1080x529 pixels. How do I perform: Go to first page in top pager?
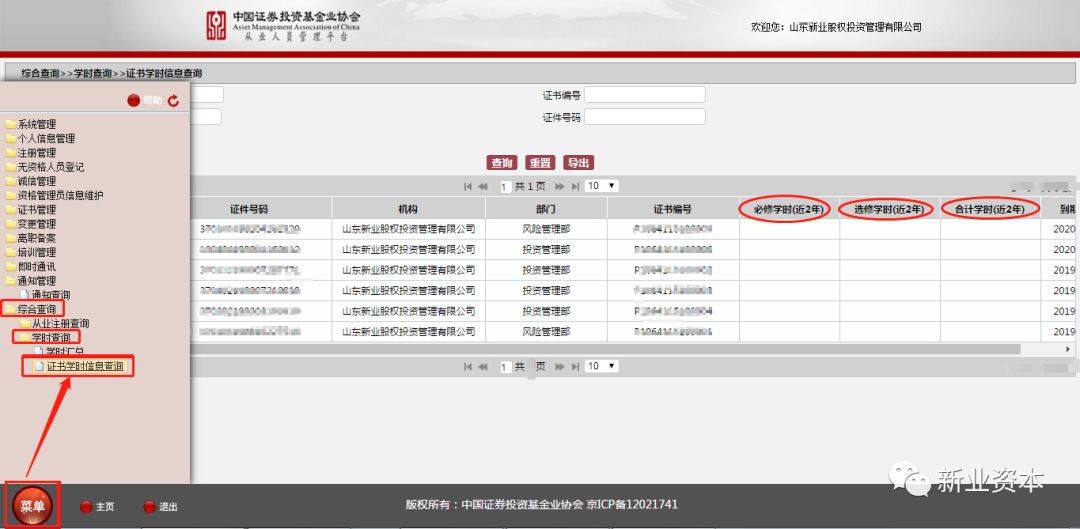pyautogui.click(x=468, y=186)
